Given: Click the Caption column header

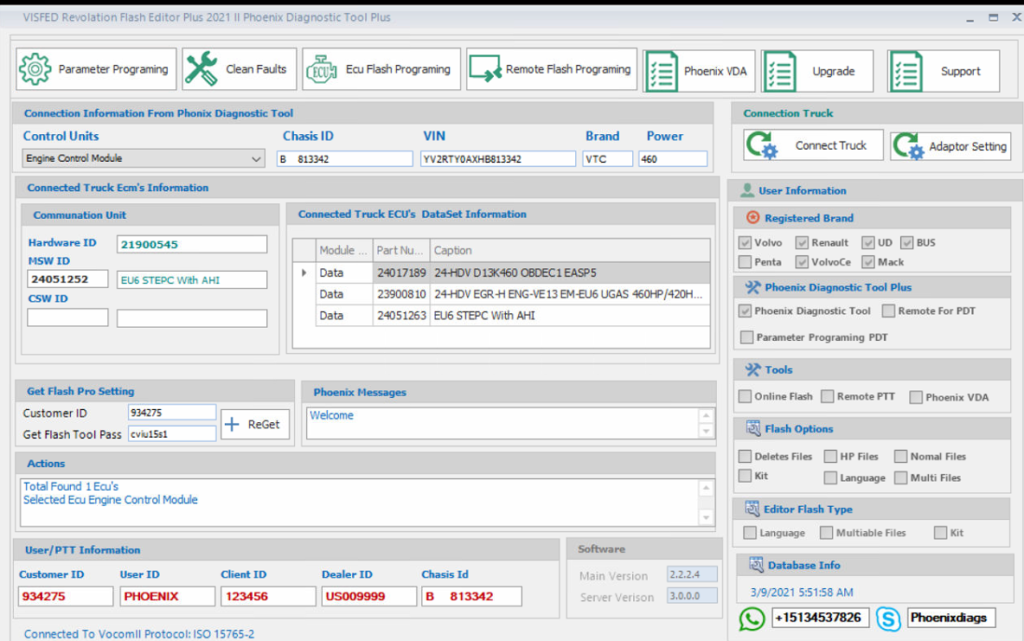Looking at the screenshot, I should 569,251.
